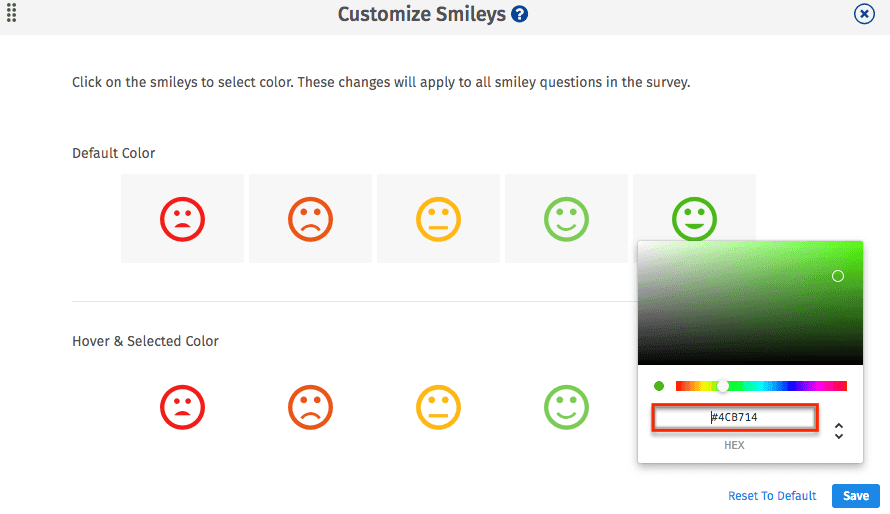
Task: Open the Customize Smileys help icon
Action: pos(519,14)
